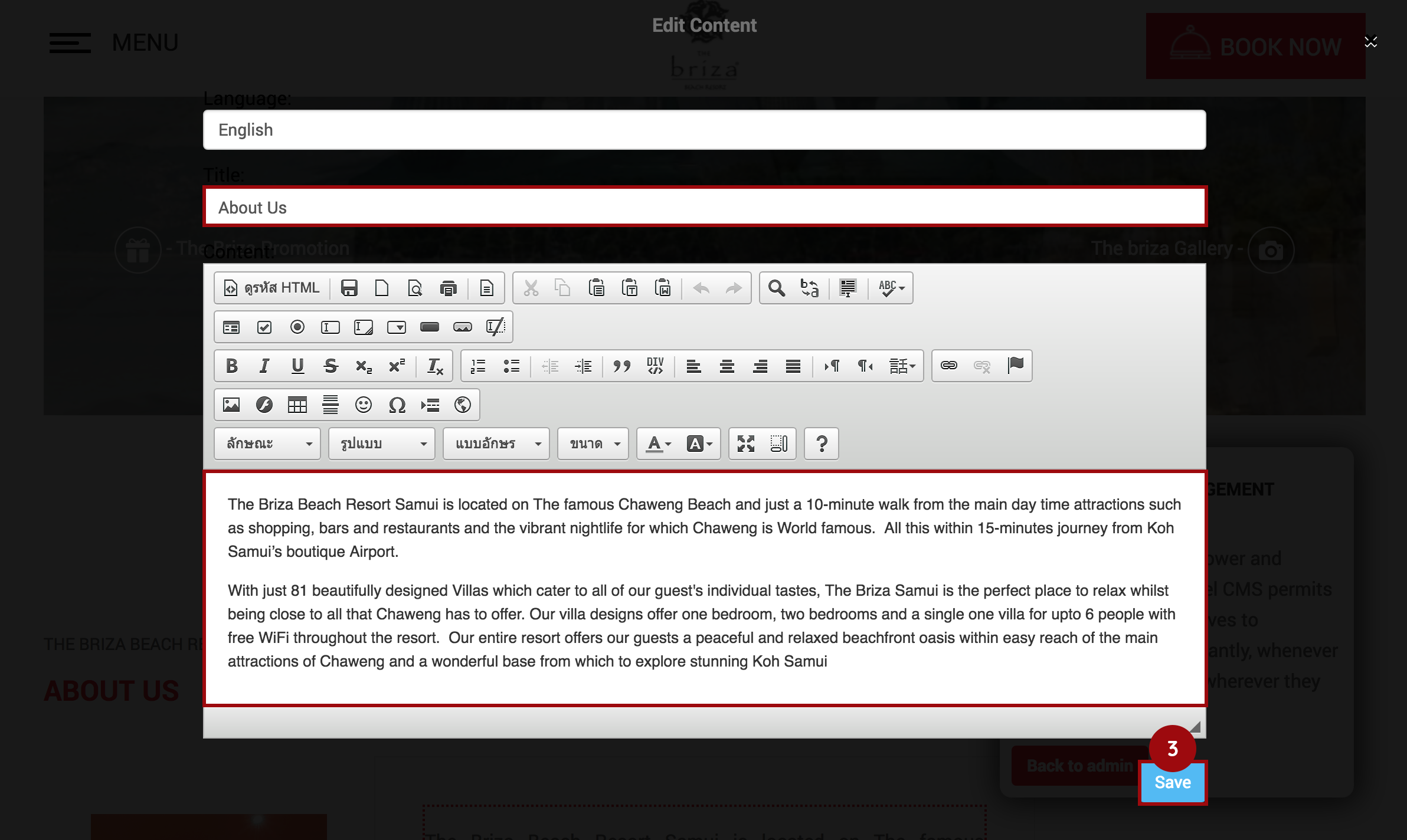Insert Horizontal Line
Viewport: 1407px width, 840px height.
[331, 405]
